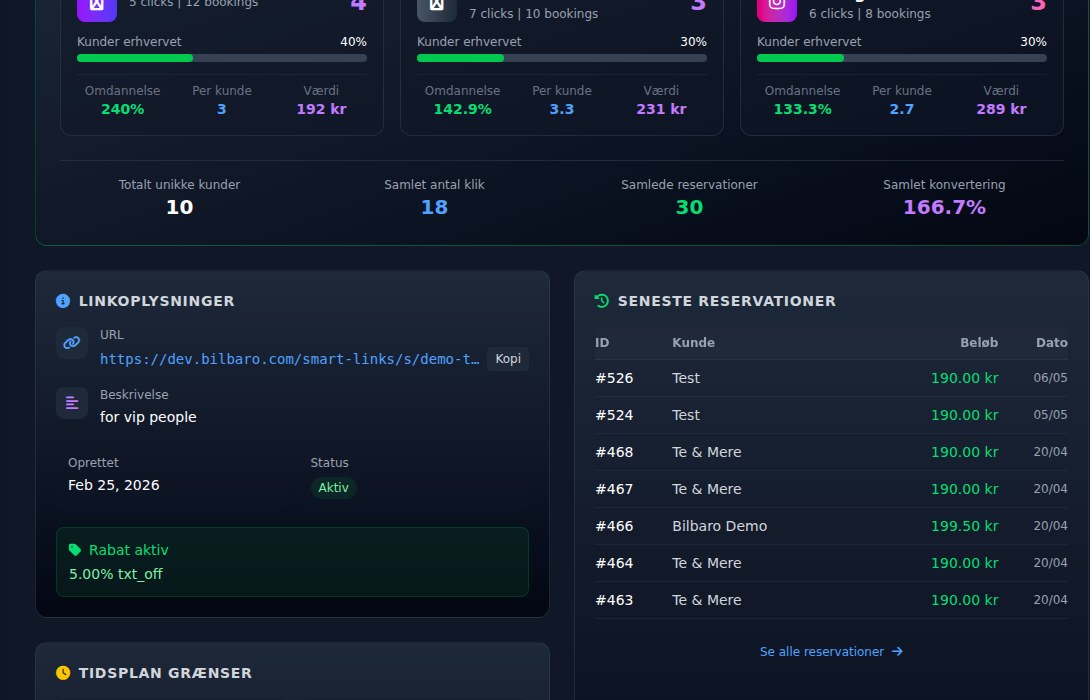This screenshot has width=1090, height=700.
Task: Click the 289 kr Værdi value
Action: click(1001, 109)
